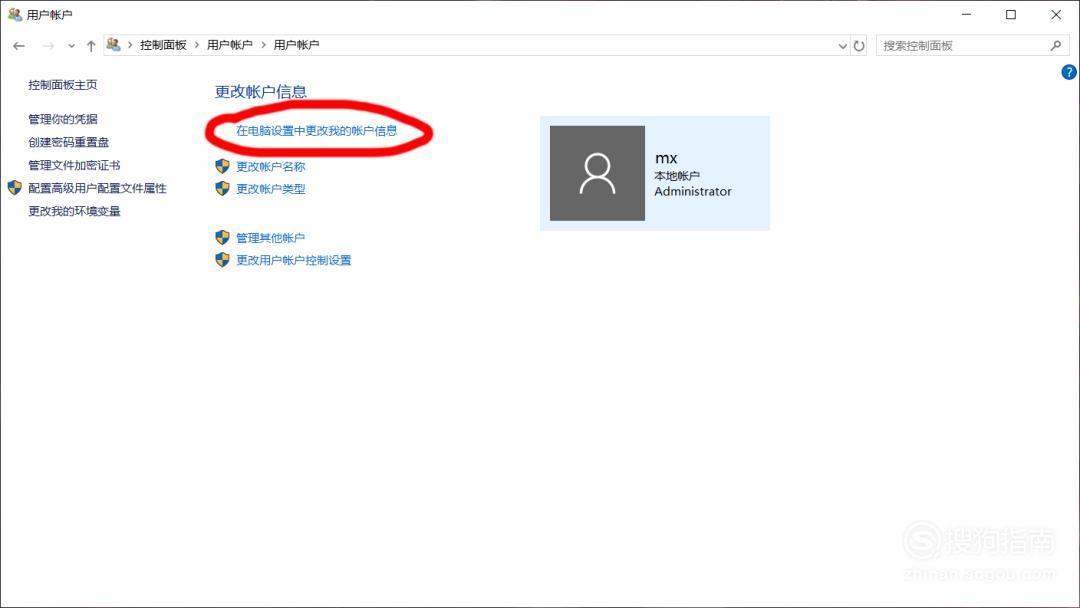Go up one level with the Up arrow
Screen dimensions: 1080x608
tap(91, 45)
